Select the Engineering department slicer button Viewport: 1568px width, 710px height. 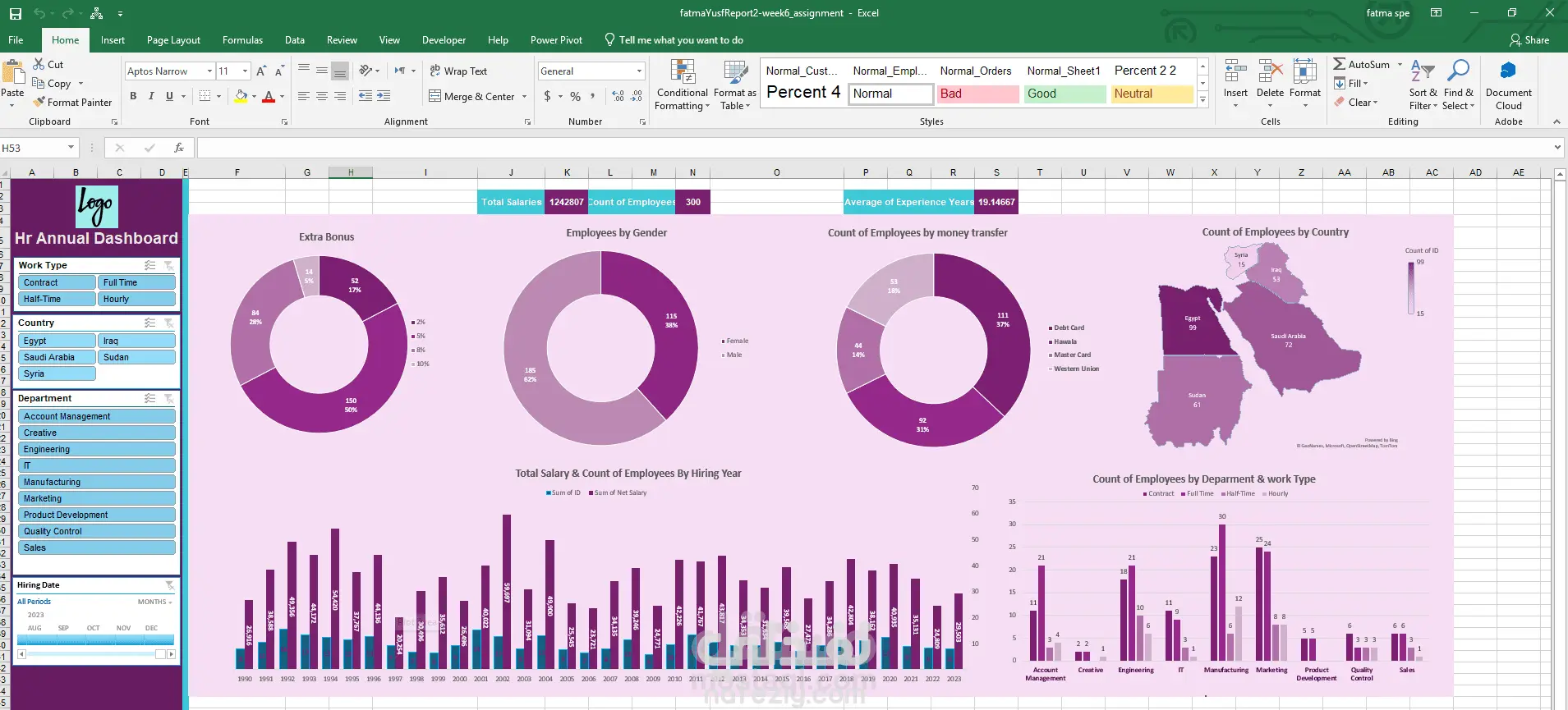[97, 449]
